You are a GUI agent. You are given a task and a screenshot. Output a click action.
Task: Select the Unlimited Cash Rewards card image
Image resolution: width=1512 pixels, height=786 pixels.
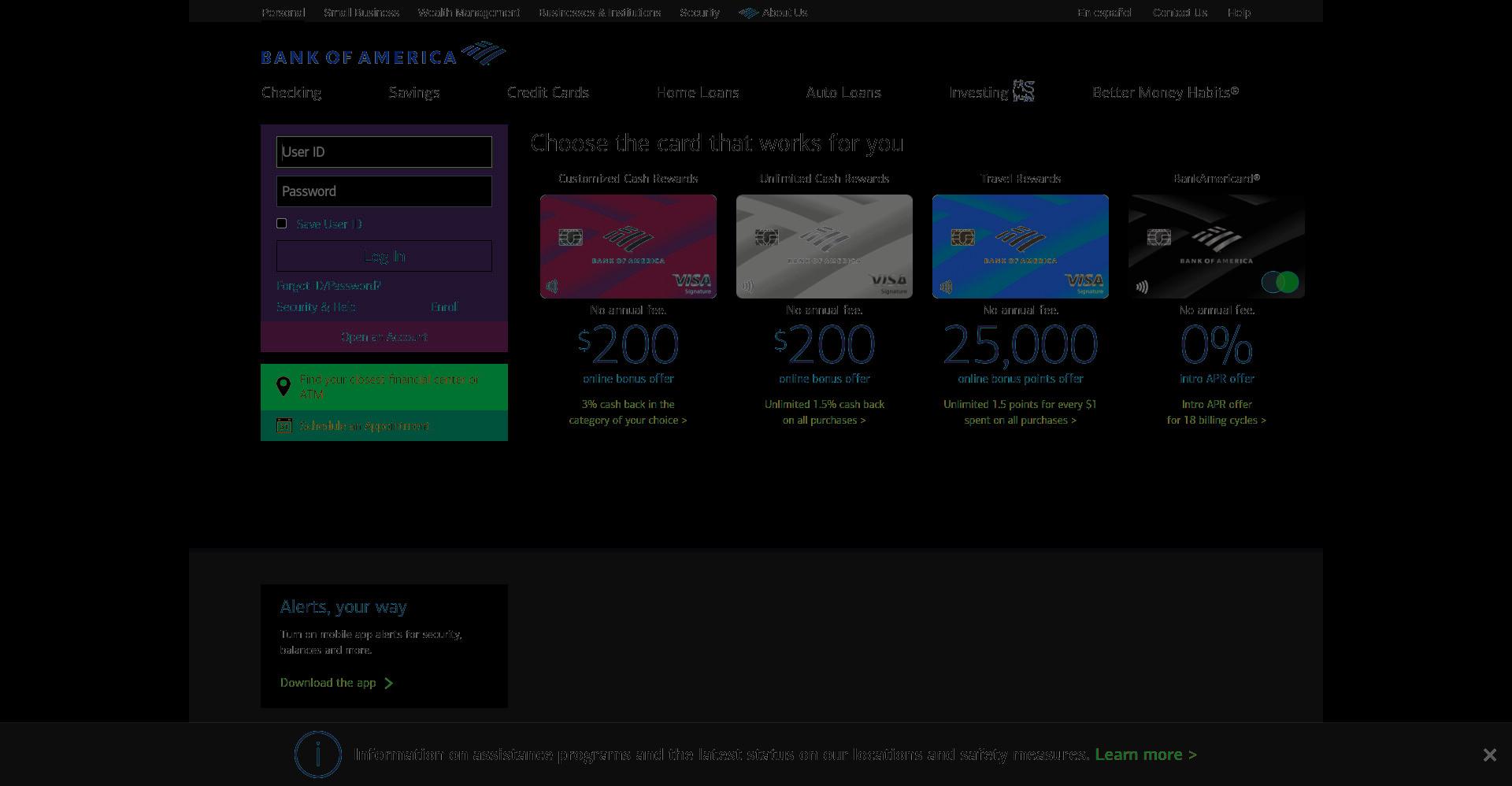(825, 247)
